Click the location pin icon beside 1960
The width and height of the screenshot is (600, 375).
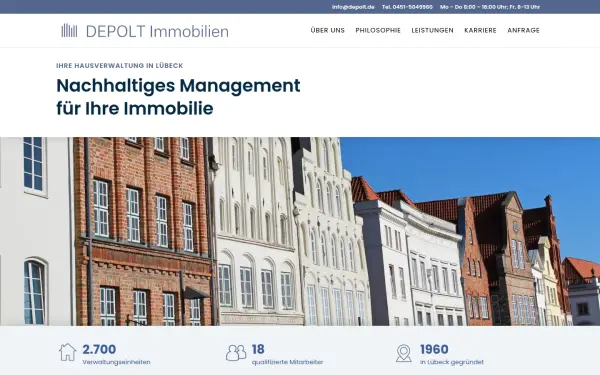coord(404,353)
